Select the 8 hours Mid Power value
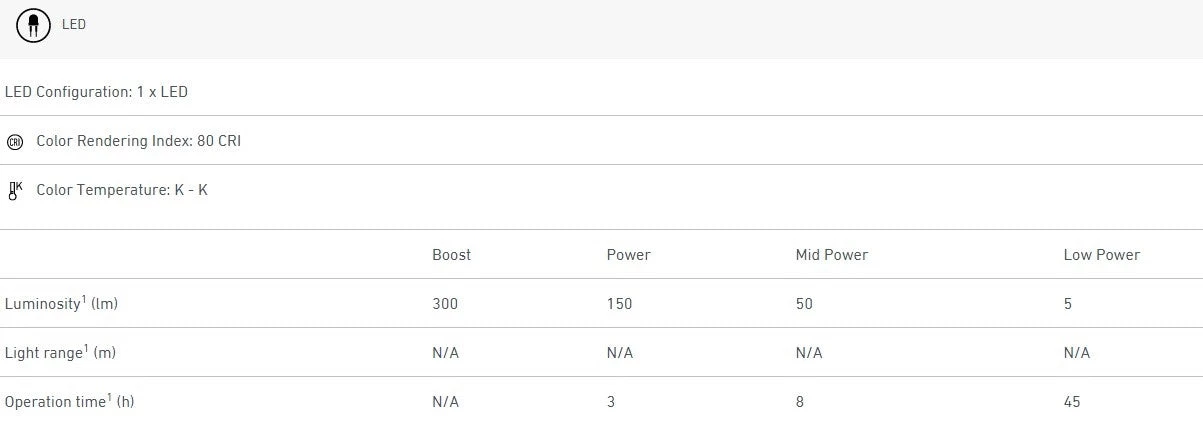 [800, 402]
